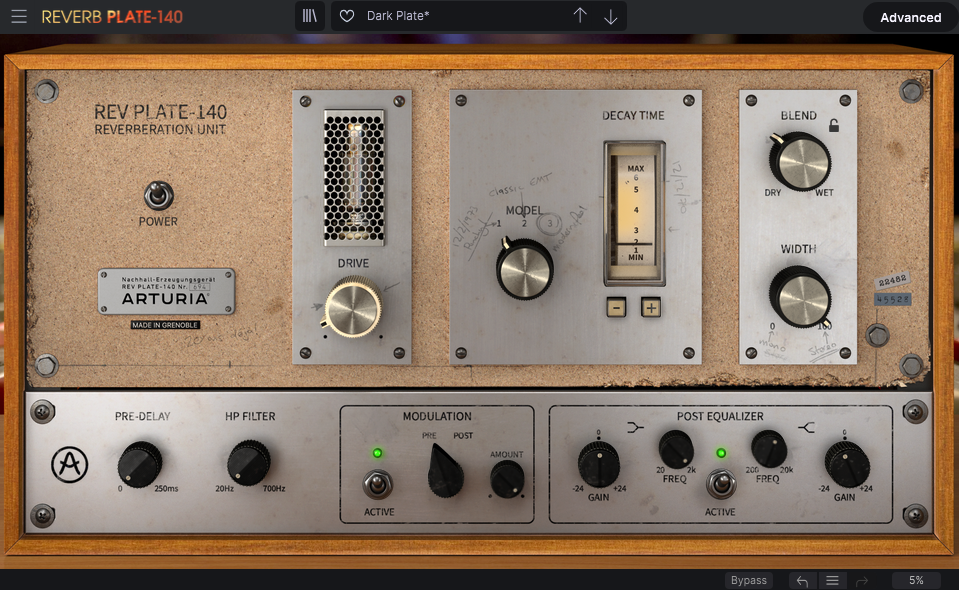Click the Modulation Pre/Post selector switch

(x=445, y=471)
